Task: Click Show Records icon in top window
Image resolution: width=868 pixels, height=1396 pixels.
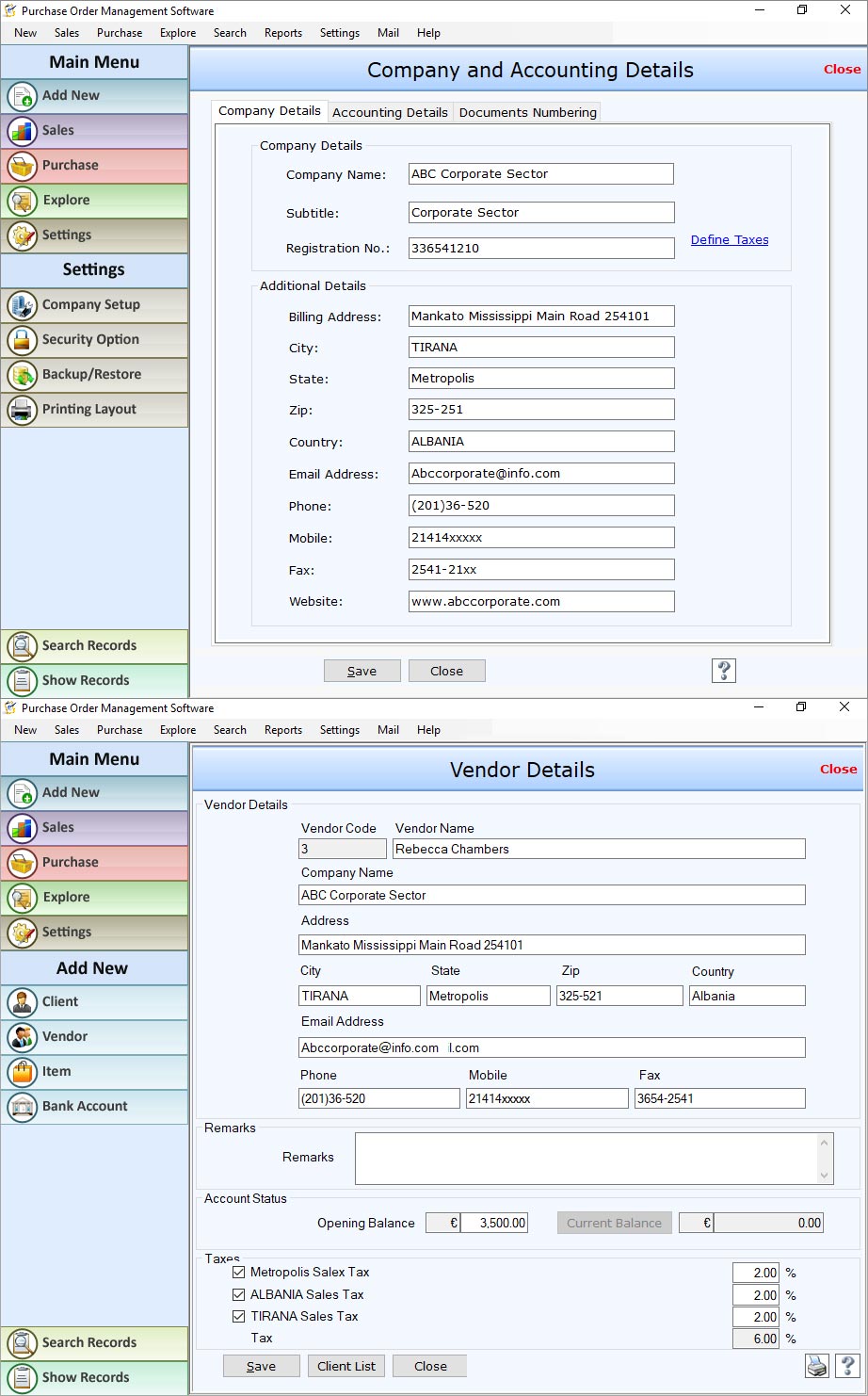Action: click(22, 681)
